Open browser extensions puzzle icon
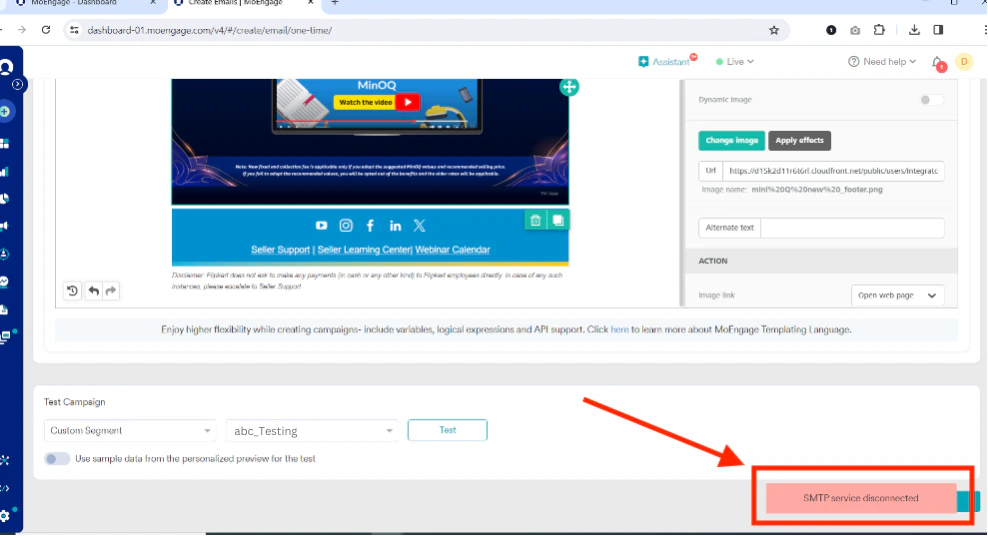The height and width of the screenshot is (536, 988). tap(879, 30)
